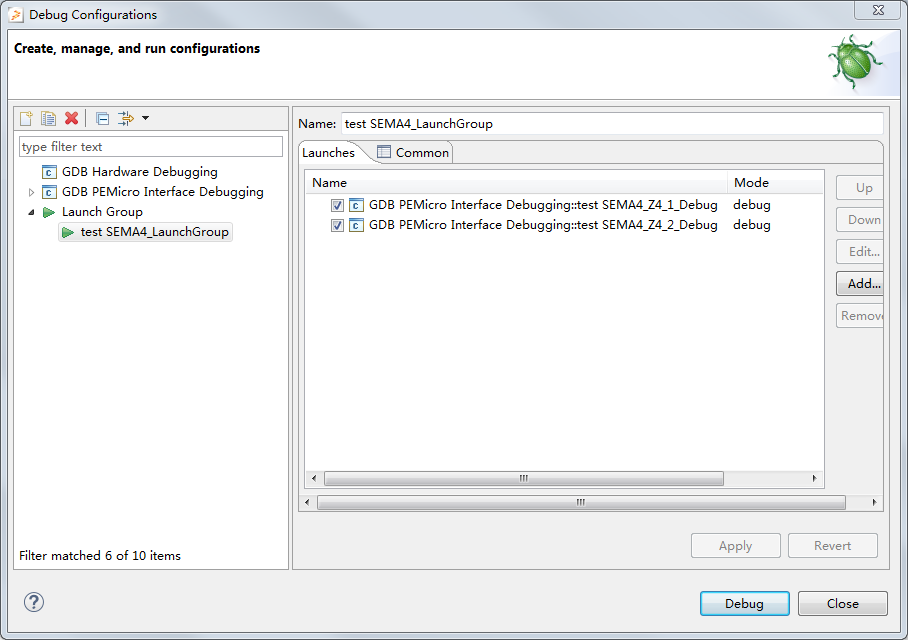Click the Mode column header
The height and width of the screenshot is (640, 908).
pos(775,182)
